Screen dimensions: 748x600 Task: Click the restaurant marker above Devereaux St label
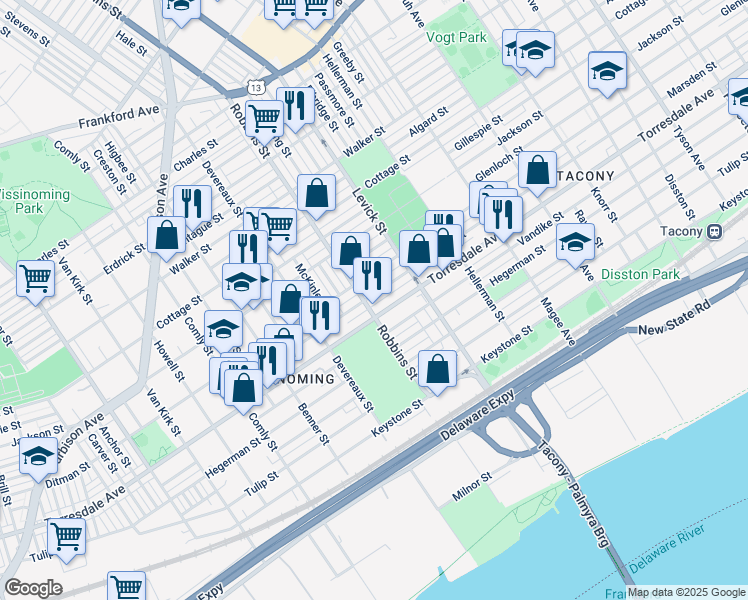[320, 317]
